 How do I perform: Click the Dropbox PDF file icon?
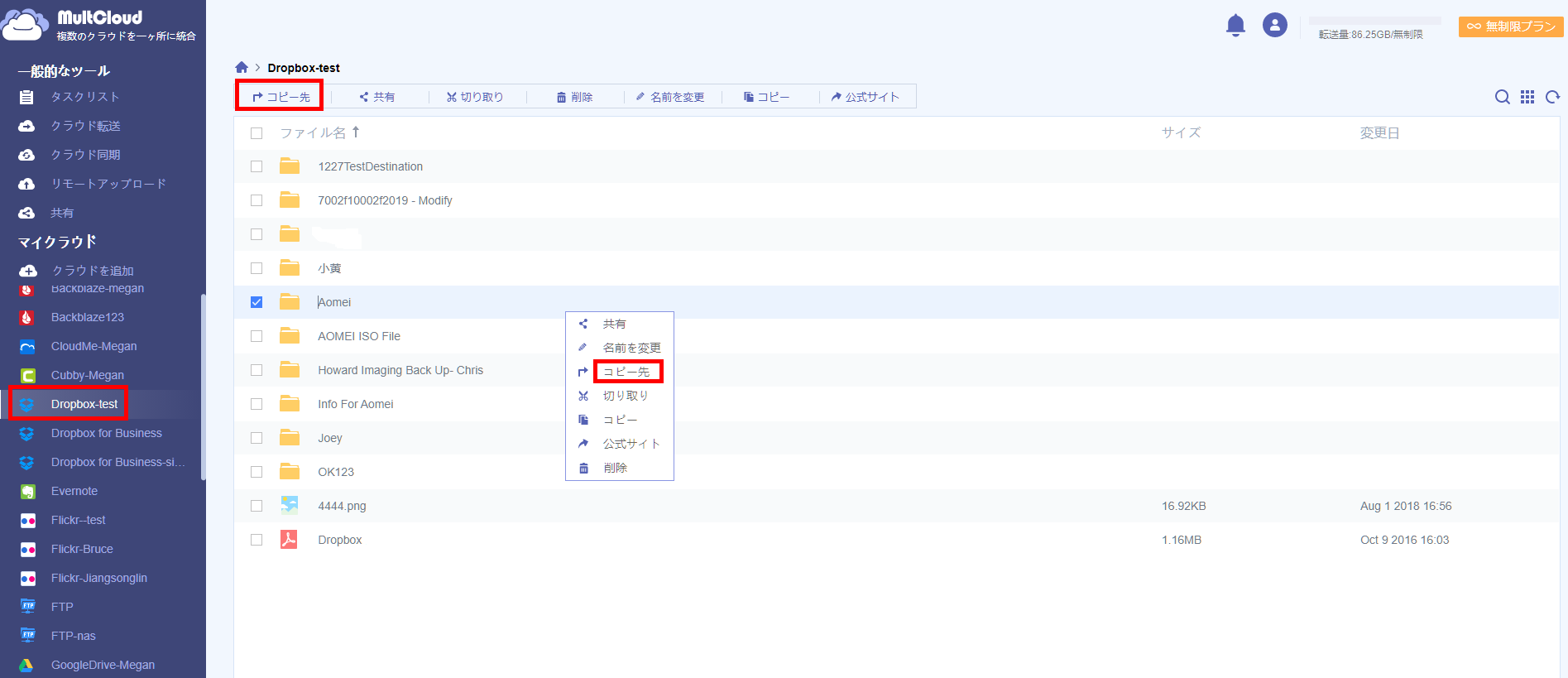(289, 539)
